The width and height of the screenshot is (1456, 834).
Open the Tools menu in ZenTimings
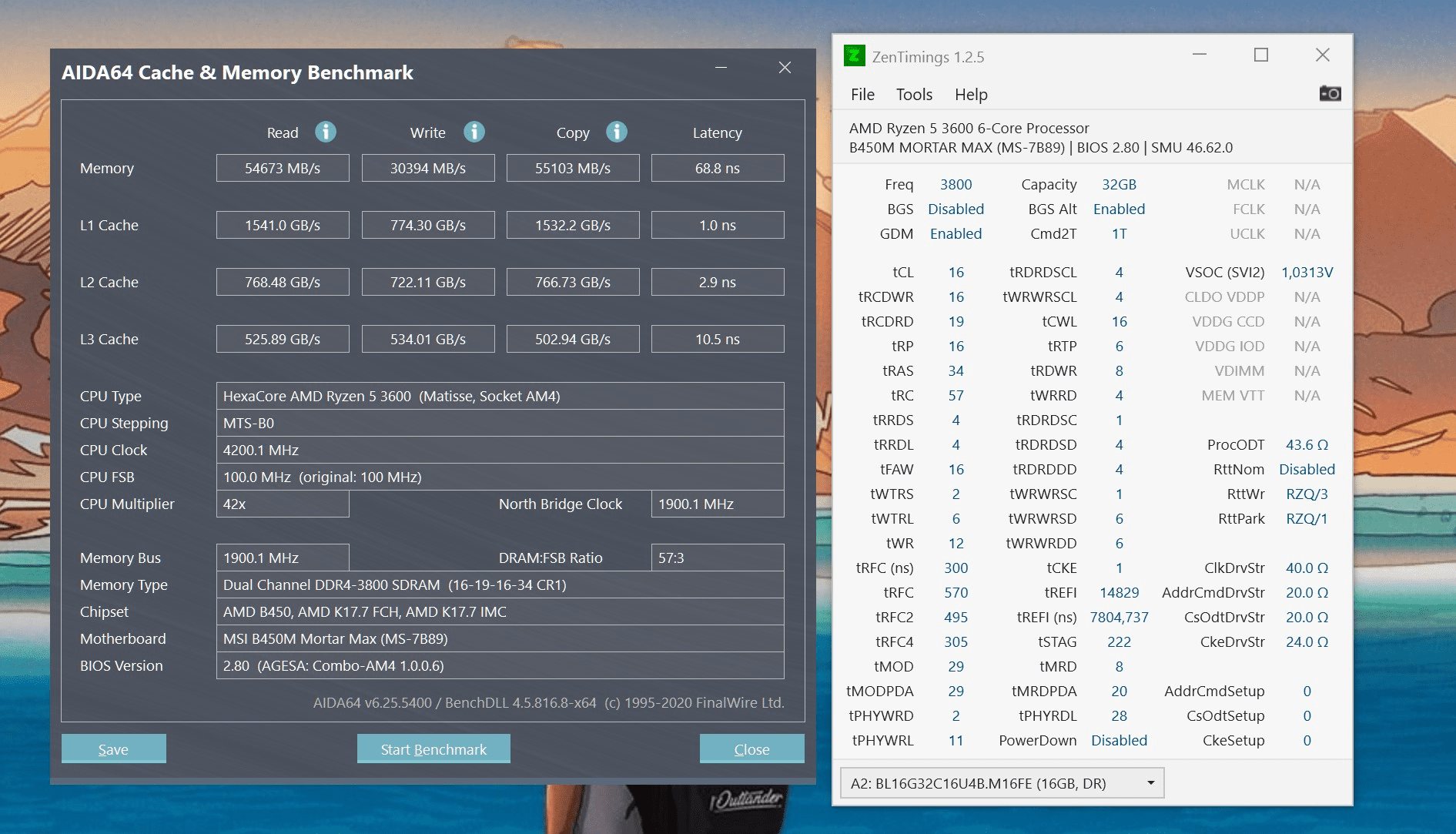coord(914,94)
